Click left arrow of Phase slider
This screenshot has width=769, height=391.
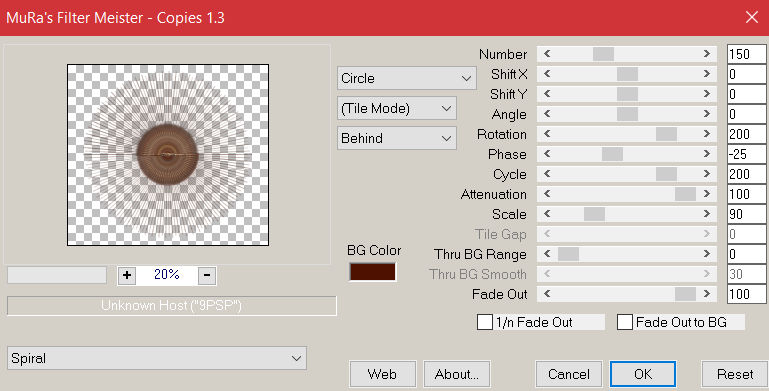click(x=547, y=154)
